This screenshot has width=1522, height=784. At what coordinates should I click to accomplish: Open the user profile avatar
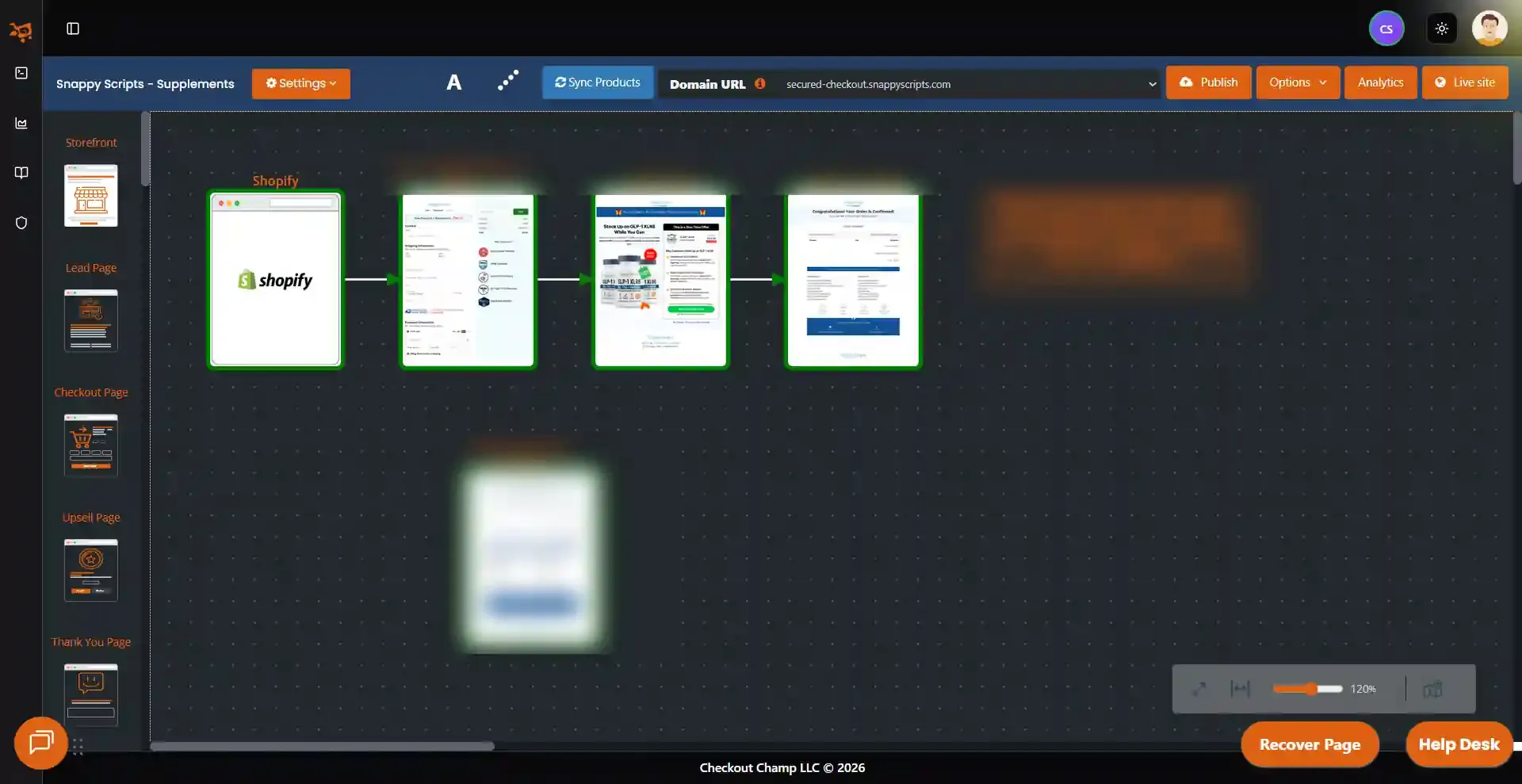point(1489,29)
